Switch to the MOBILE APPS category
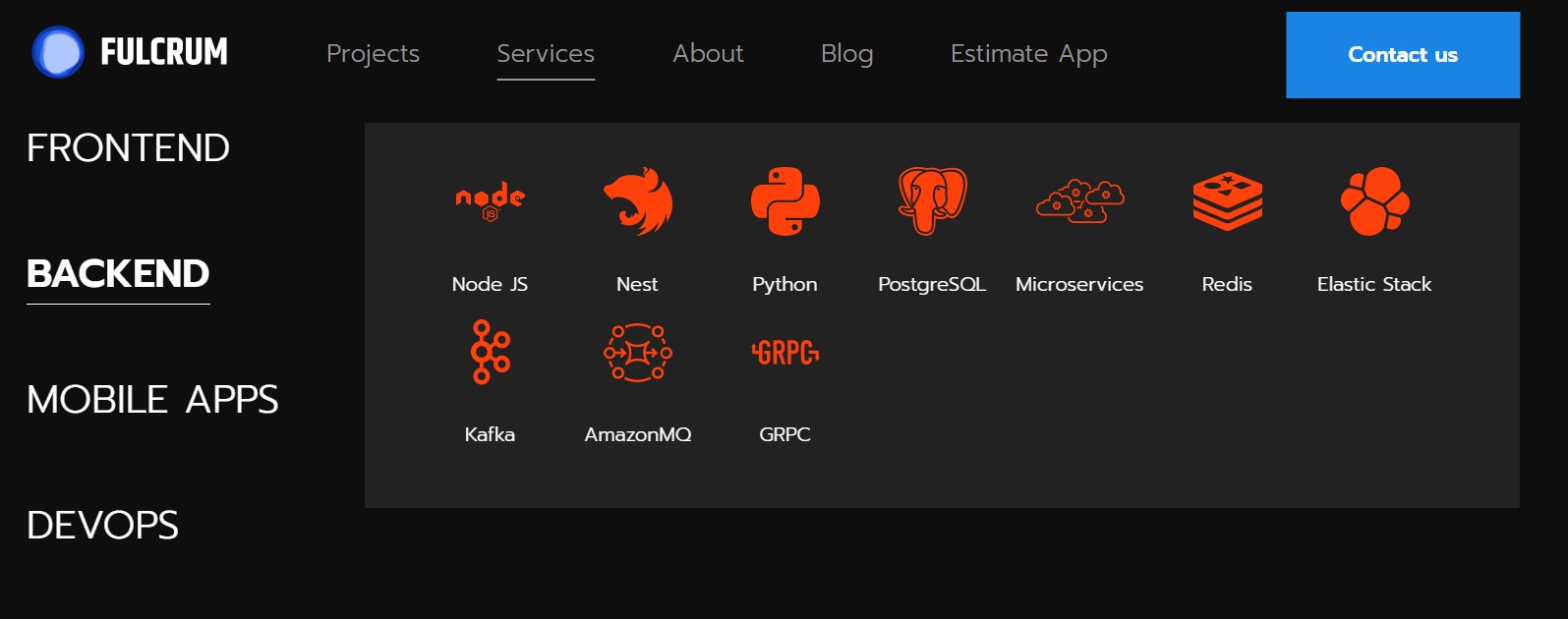The height and width of the screenshot is (619, 1568). [x=152, y=400]
